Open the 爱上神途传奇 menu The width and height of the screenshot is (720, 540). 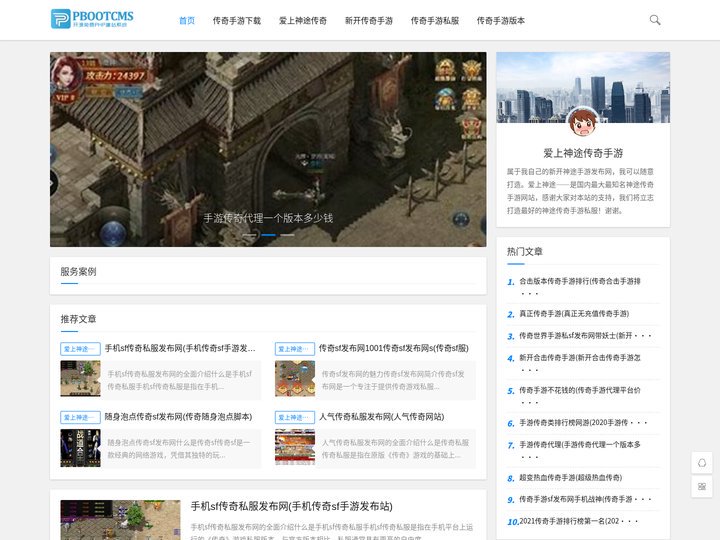(303, 21)
